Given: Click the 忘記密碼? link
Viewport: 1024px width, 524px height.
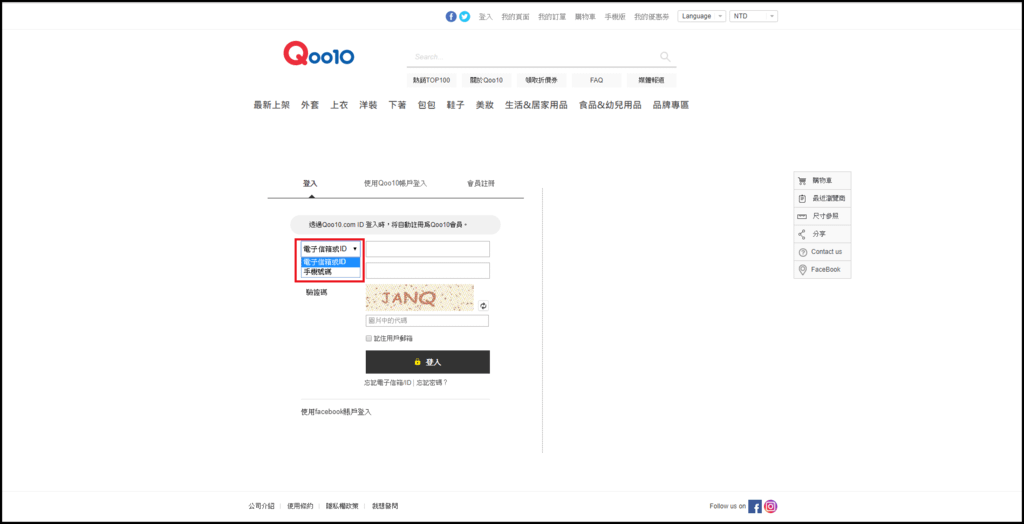Looking at the screenshot, I should 432,382.
